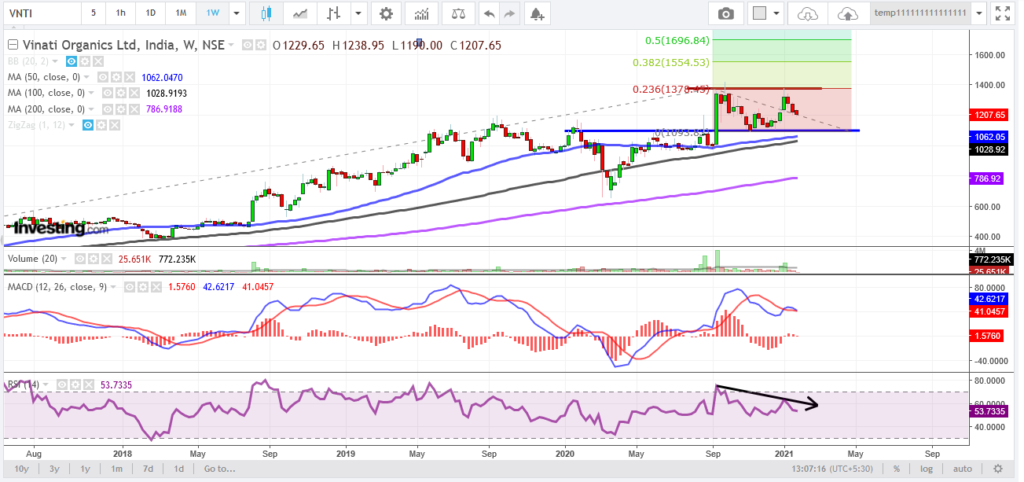The height and width of the screenshot is (482, 1024).
Task: Select the 1D interval
Action: tap(150, 13)
